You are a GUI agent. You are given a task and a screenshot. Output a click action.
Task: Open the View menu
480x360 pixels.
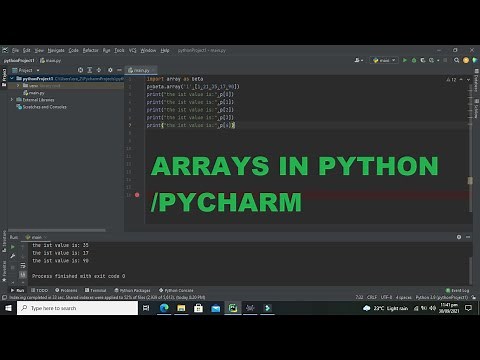pyautogui.click(x=39, y=50)
